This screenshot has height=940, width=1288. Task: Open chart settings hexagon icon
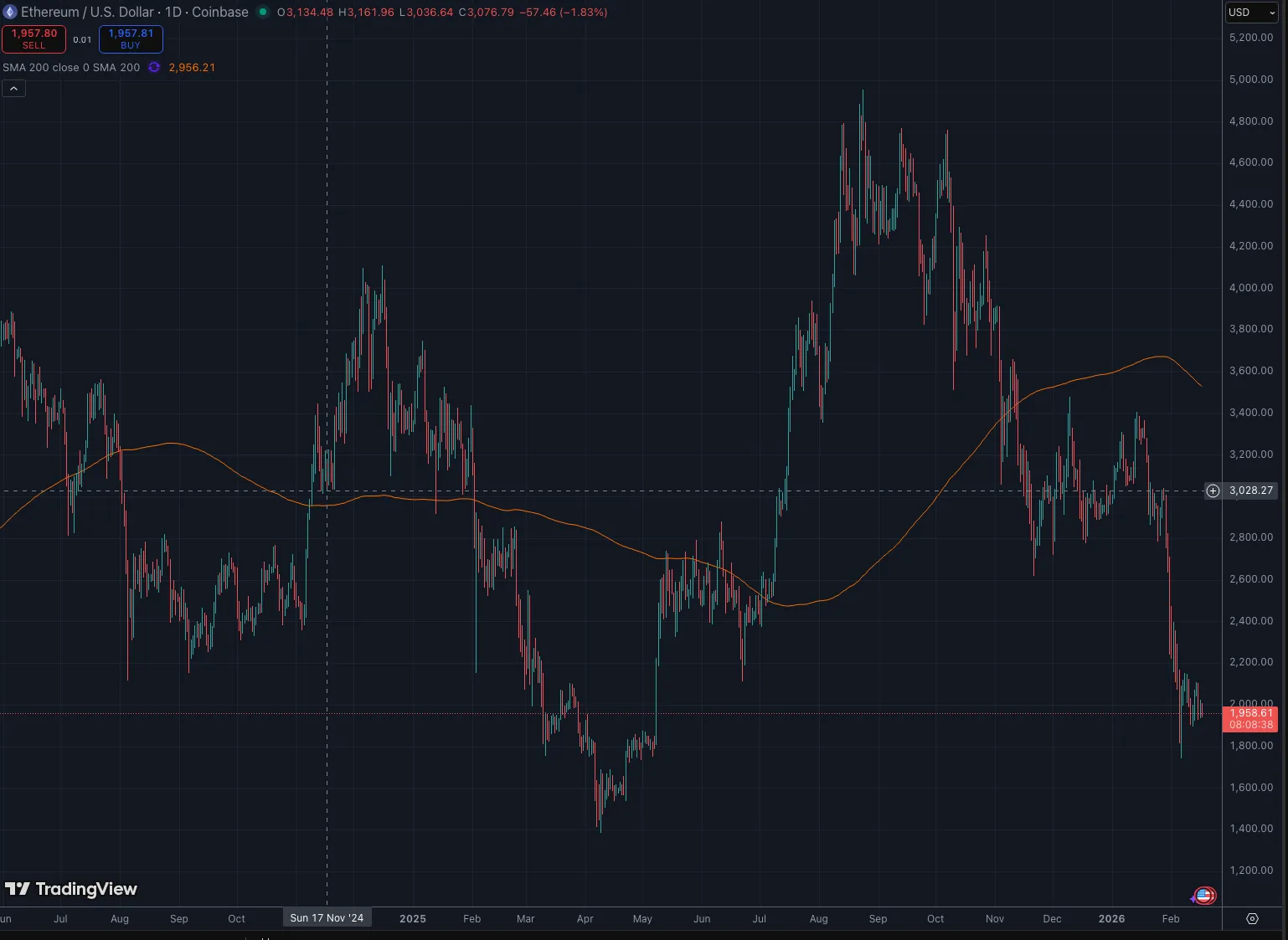tap(1252, 918)
